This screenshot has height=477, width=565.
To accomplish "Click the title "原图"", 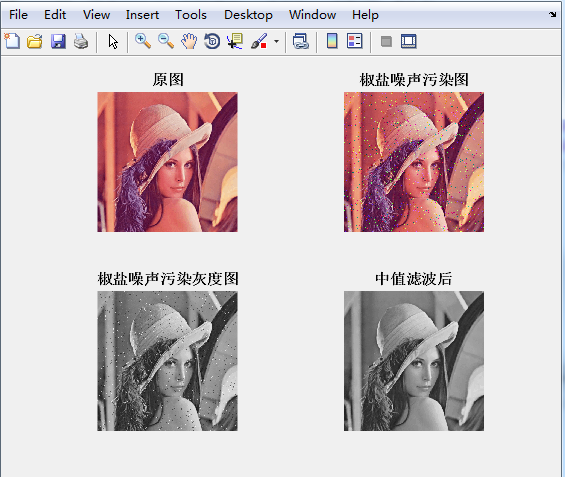I will [168, 80].
